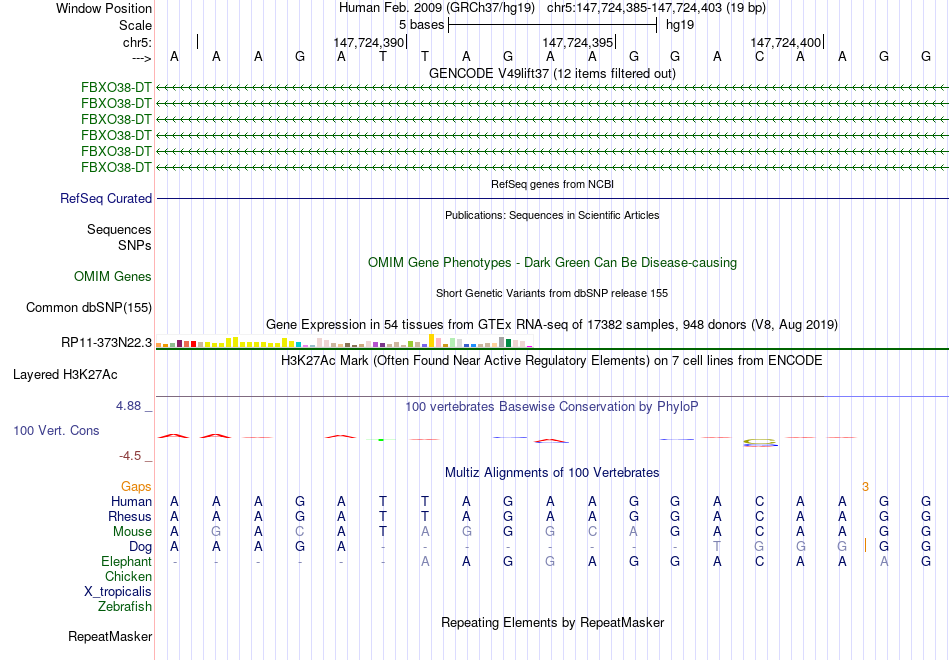The width and height of the screenshot is (950, 660).
Task: Click the C base in the top reference sequence row
Action: point(759,57)
